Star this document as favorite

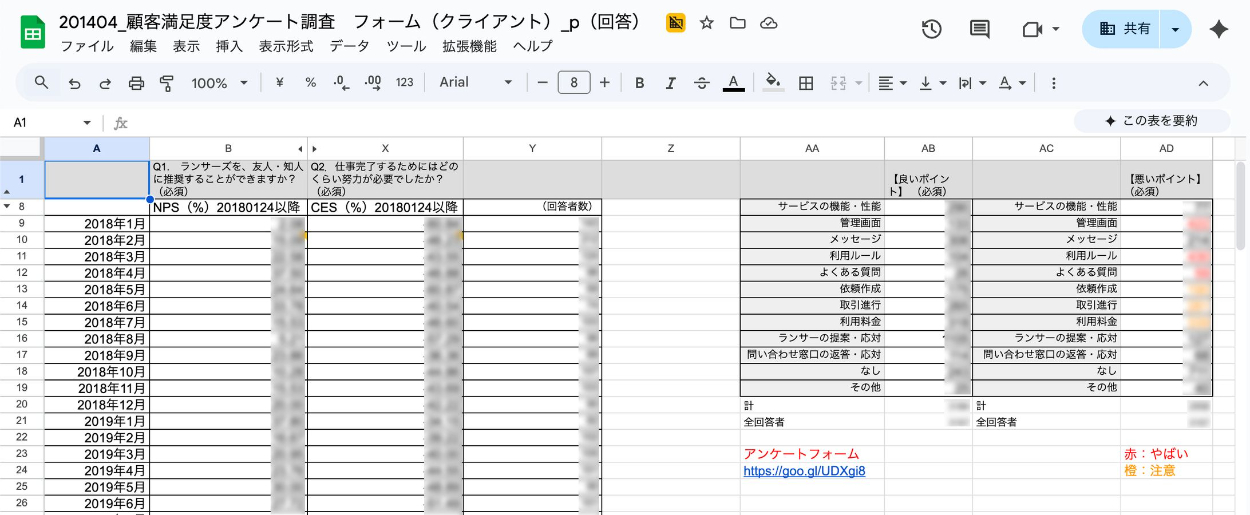(707, 23)
